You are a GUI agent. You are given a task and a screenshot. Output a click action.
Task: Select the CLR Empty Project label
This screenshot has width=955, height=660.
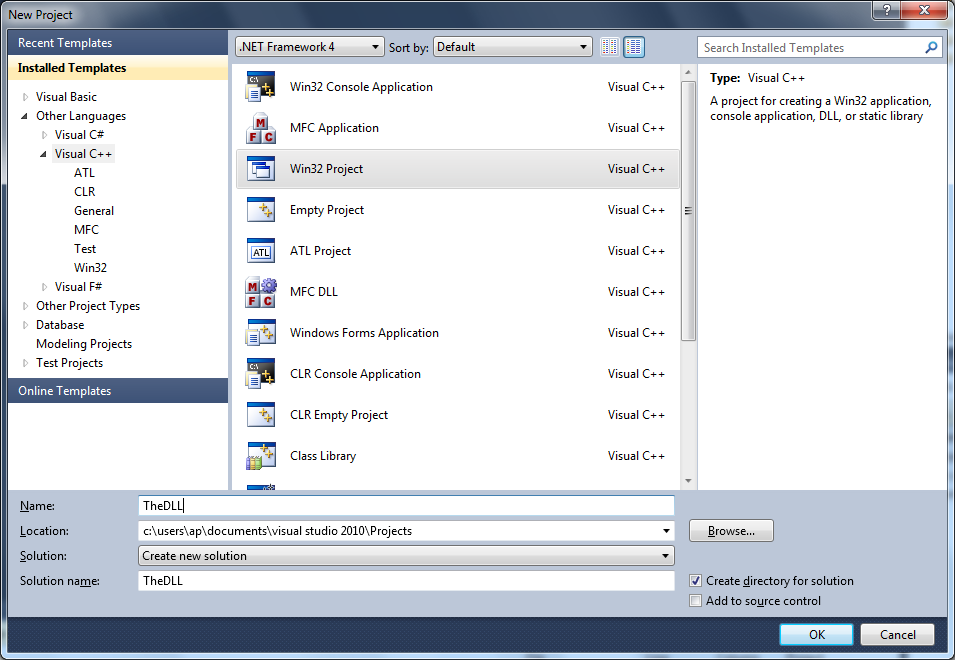point(339,415)
